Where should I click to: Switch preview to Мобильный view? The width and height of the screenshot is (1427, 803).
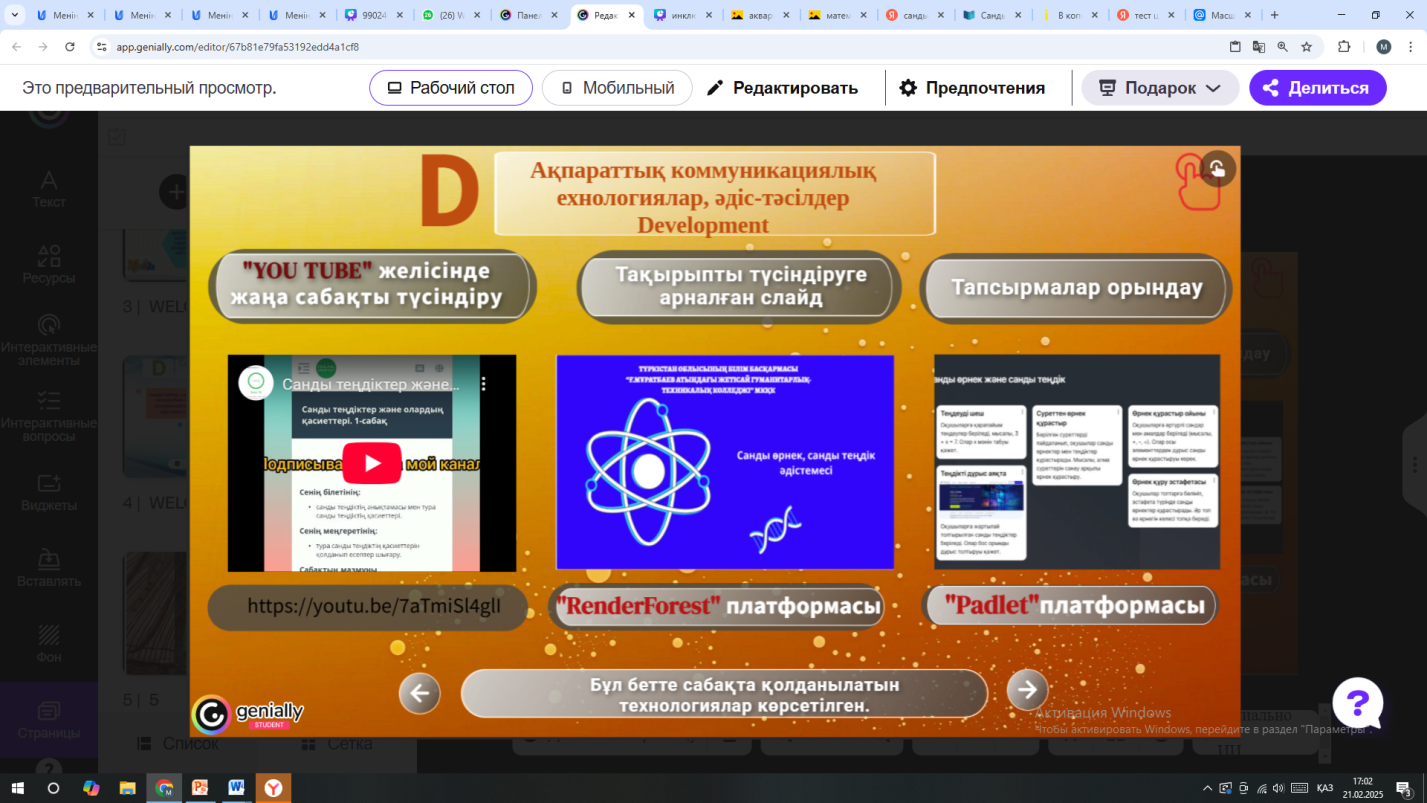617,88
